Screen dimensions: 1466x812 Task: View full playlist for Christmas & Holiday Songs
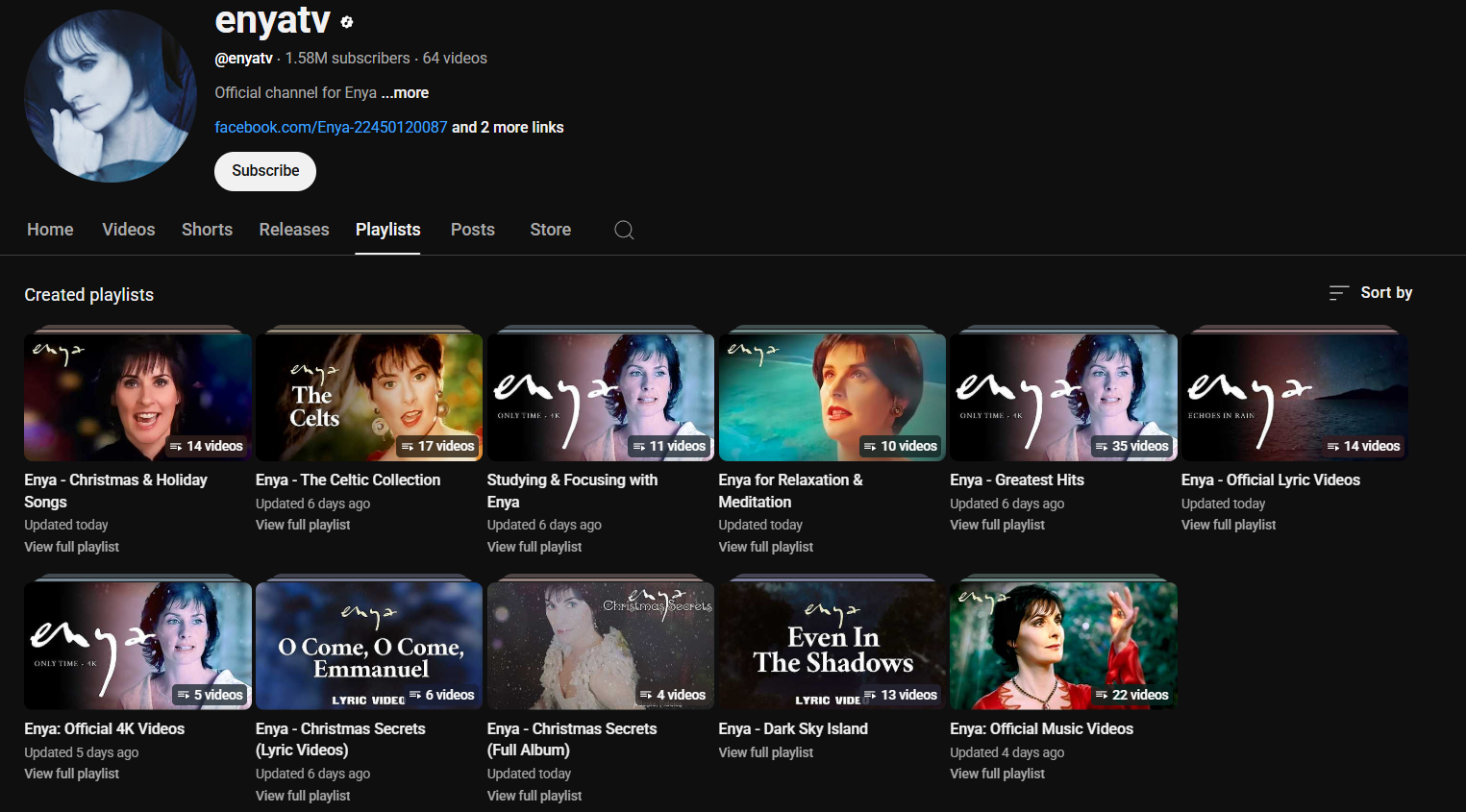[x=72, y=547]
